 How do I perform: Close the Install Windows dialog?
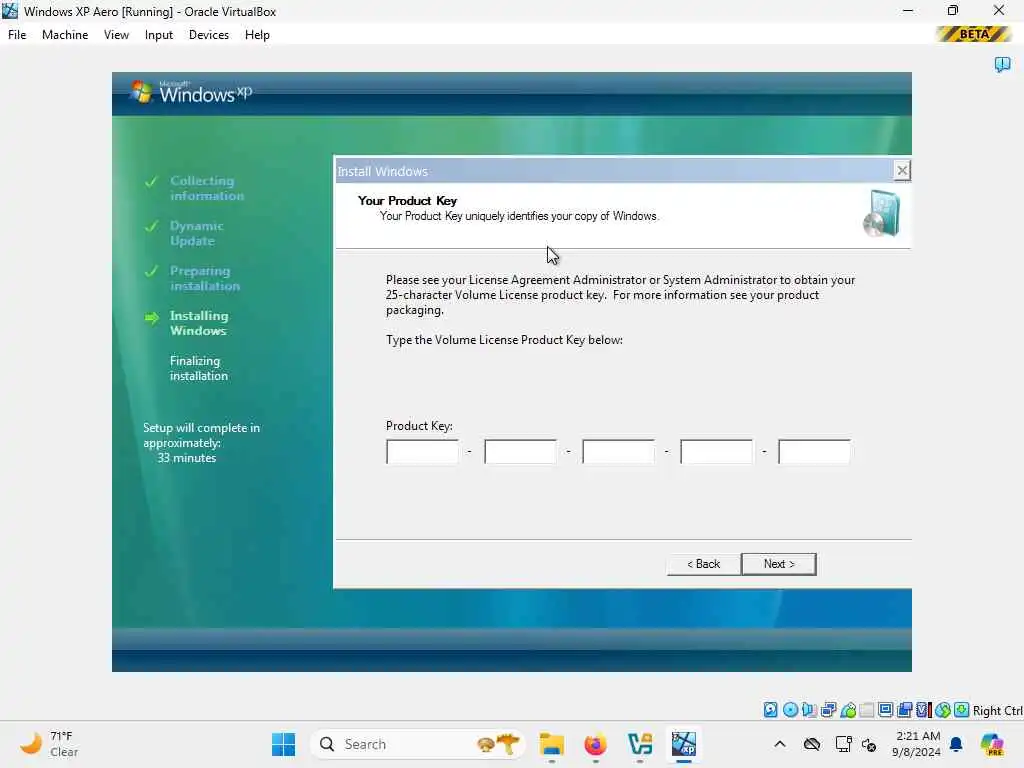[x=902, y=170]
